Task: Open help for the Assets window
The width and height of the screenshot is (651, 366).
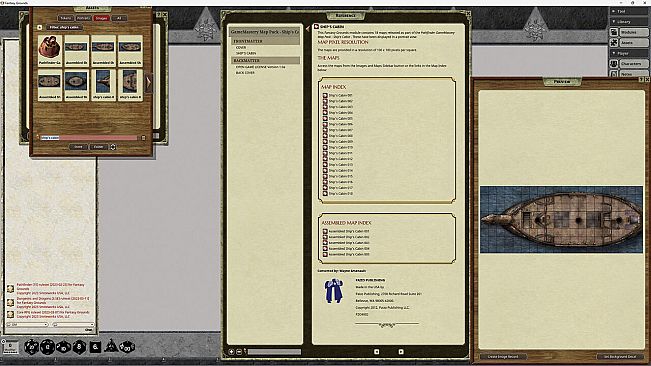Action: pyautogui.click(x=159, y=14)
